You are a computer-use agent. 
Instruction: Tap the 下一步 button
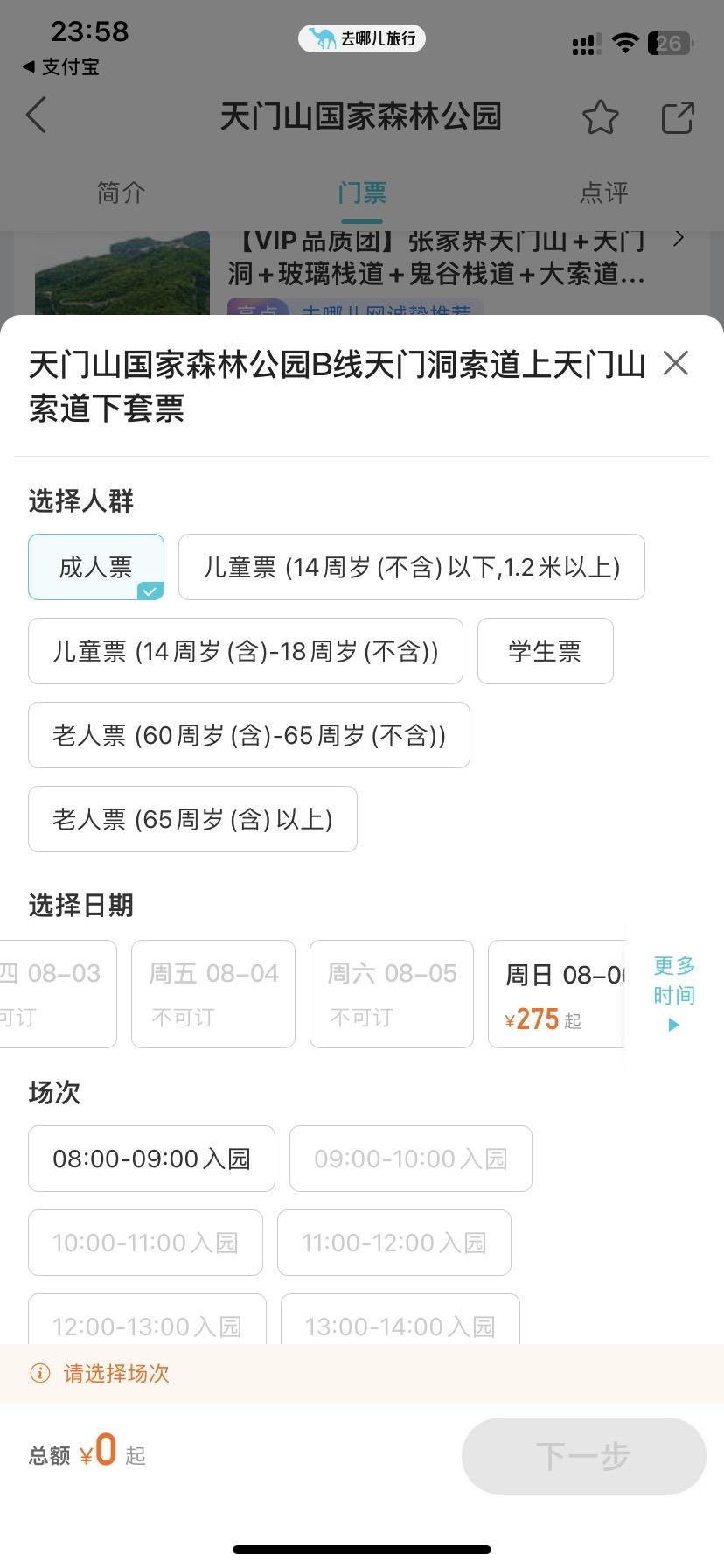(583, 1456)
